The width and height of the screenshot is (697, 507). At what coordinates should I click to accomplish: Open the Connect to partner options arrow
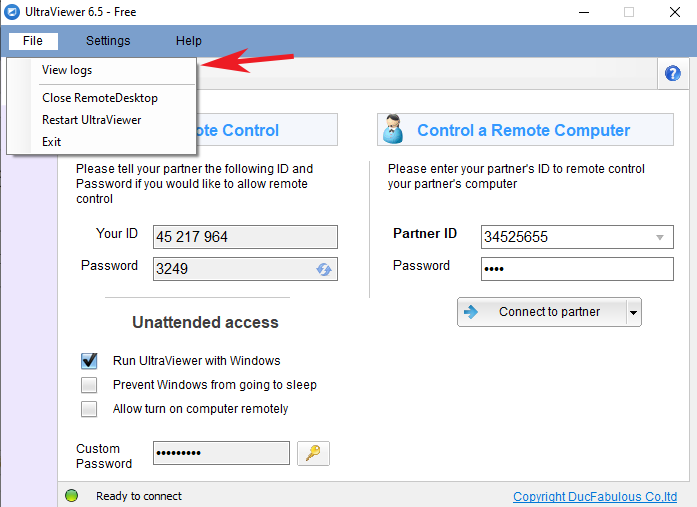(633, 312)
